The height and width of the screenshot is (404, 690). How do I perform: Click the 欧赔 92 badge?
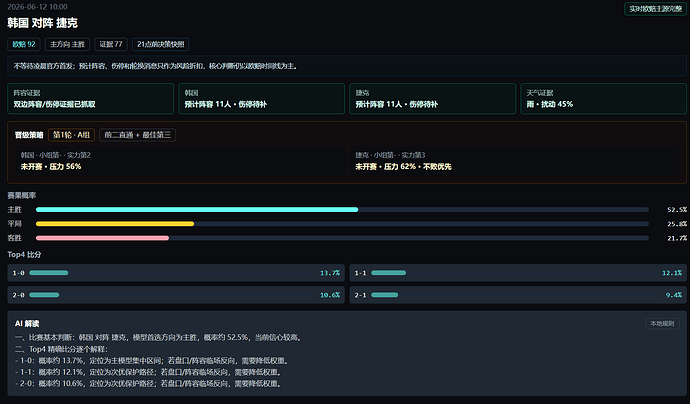(x=24, y=44)
